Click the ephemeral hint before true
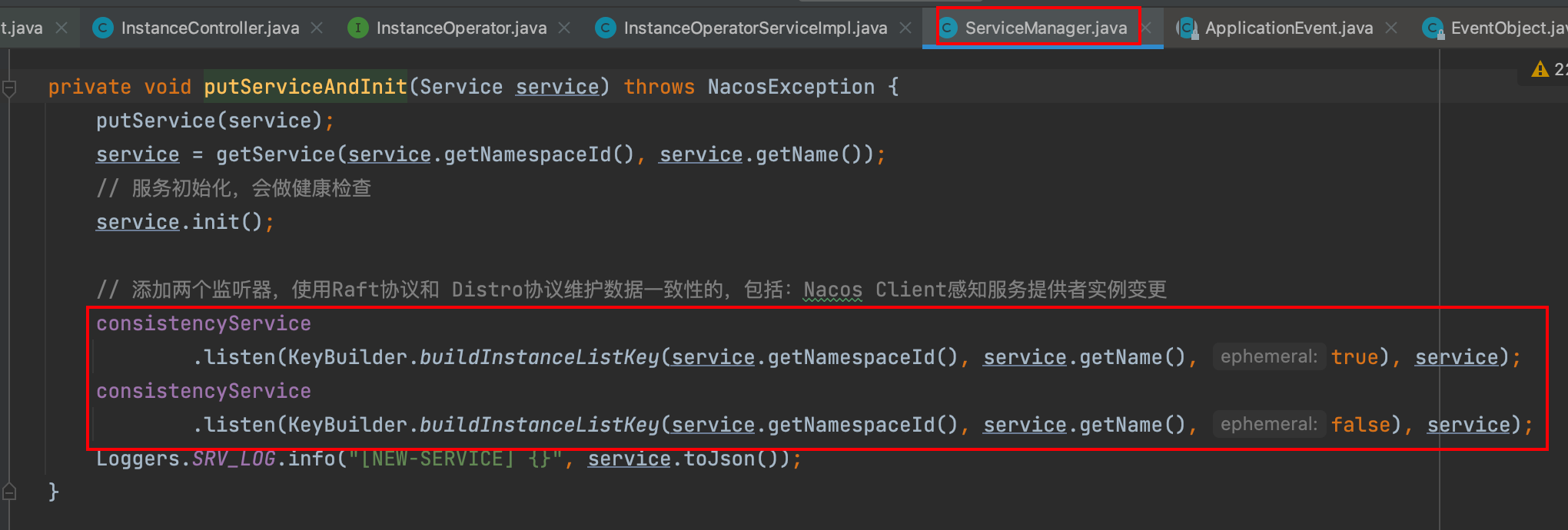Image resolution: width=1568 pixels, height=530 pixels. 1269,357
